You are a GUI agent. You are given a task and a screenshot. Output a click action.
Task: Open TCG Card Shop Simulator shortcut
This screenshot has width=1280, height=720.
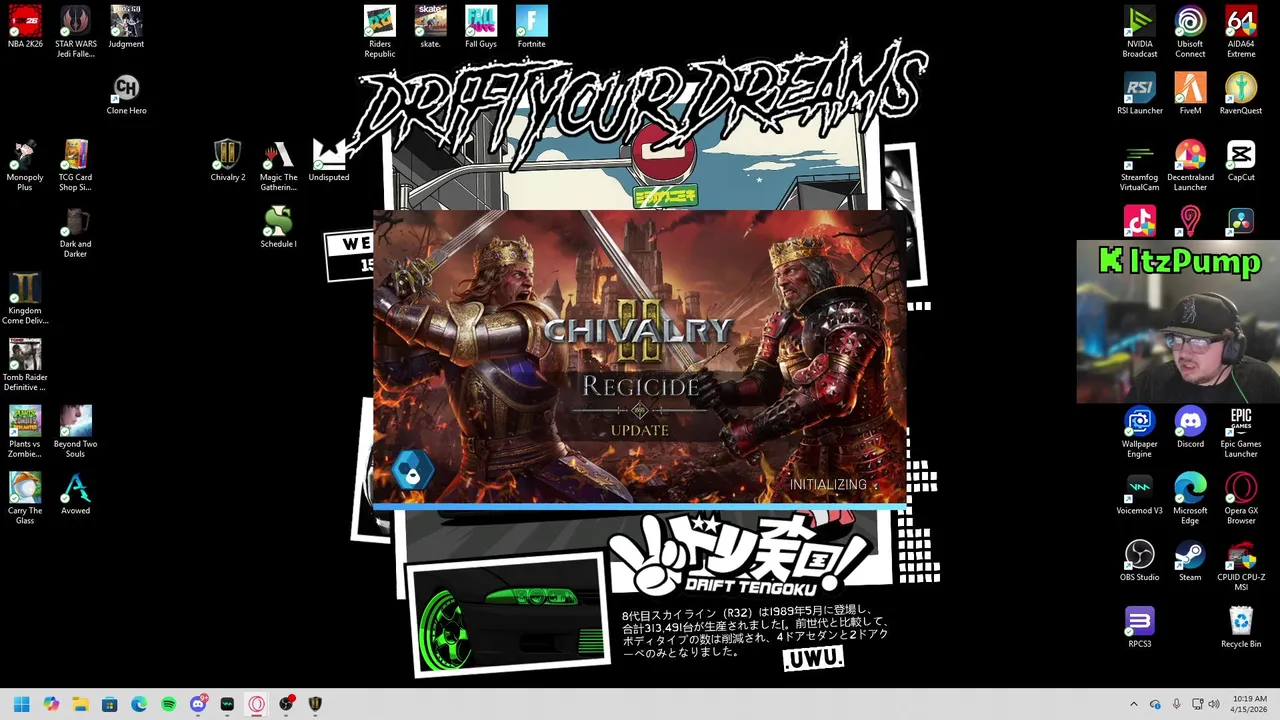pos(75,165)
